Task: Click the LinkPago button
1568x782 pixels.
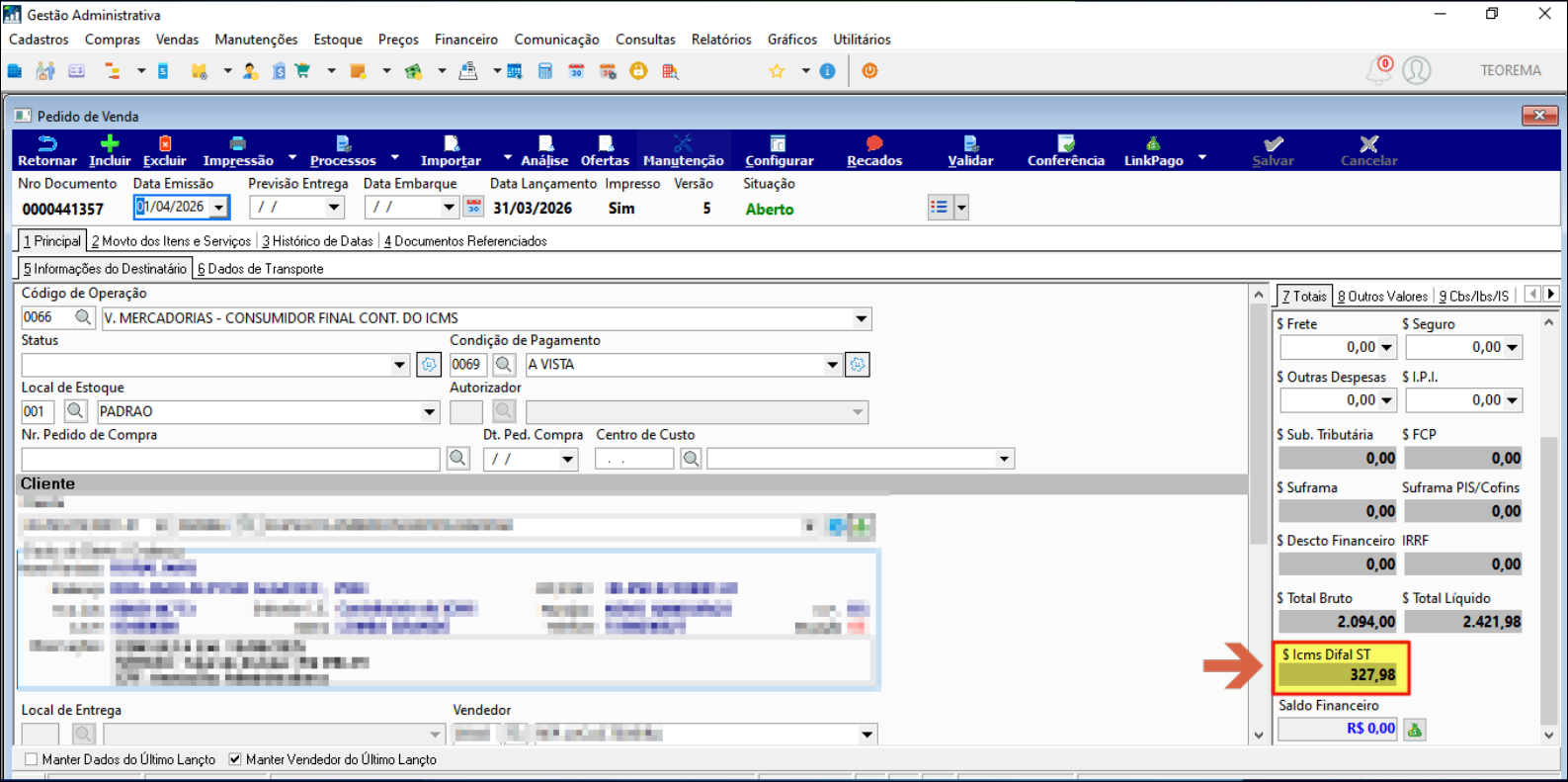Action: pos(1153,151)
